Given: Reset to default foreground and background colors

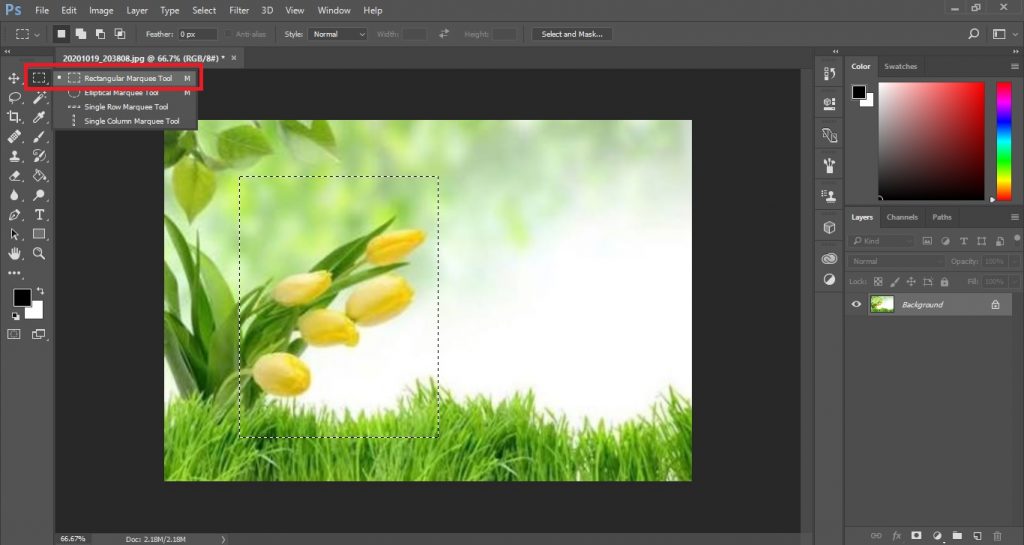Looking at the screenshot, I should coord(15,316).
